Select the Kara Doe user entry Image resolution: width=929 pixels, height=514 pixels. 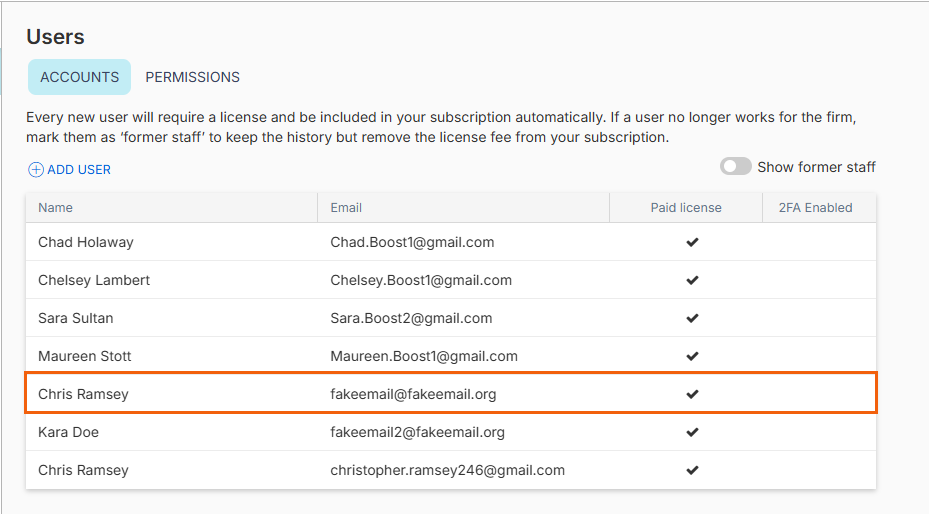point(451,432)
